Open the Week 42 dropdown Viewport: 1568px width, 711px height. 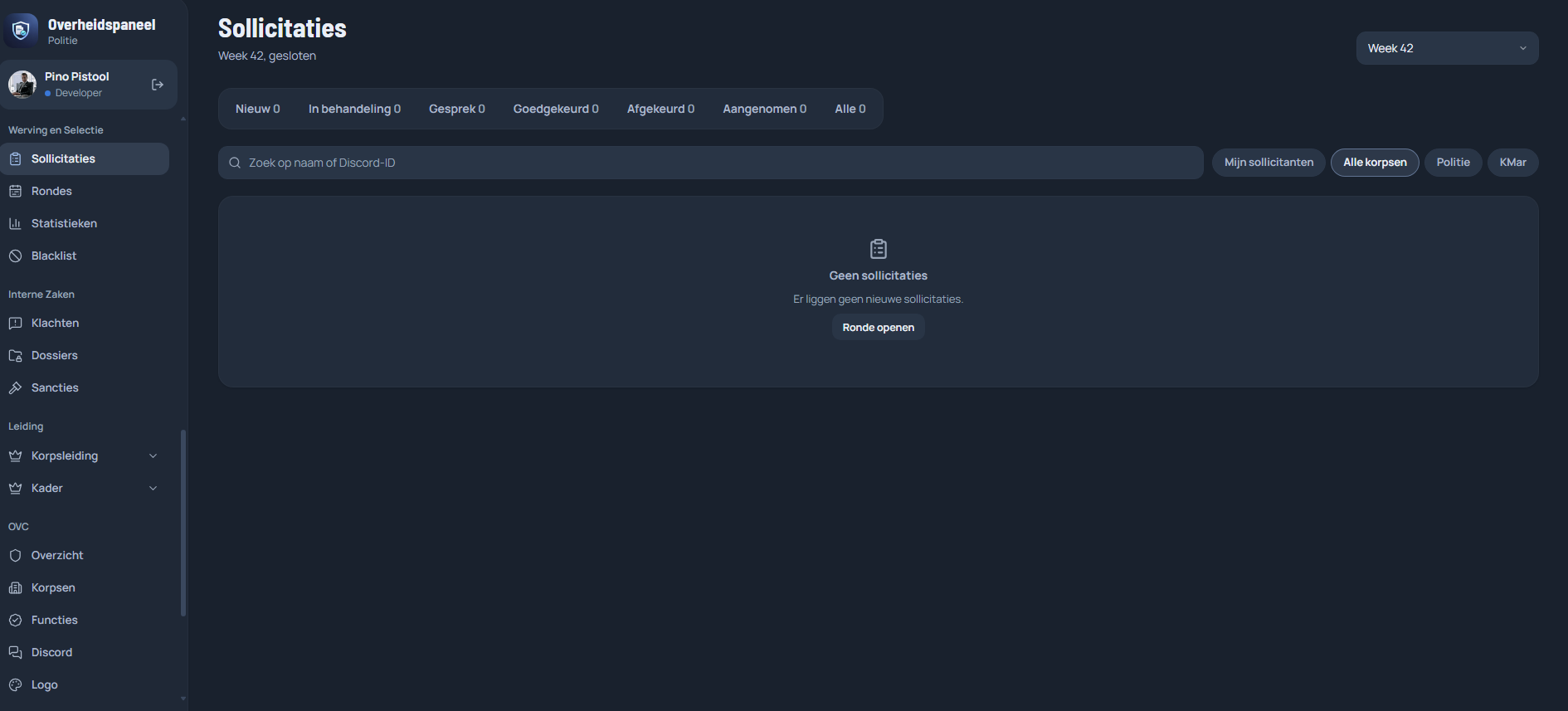click(1447, 48)
